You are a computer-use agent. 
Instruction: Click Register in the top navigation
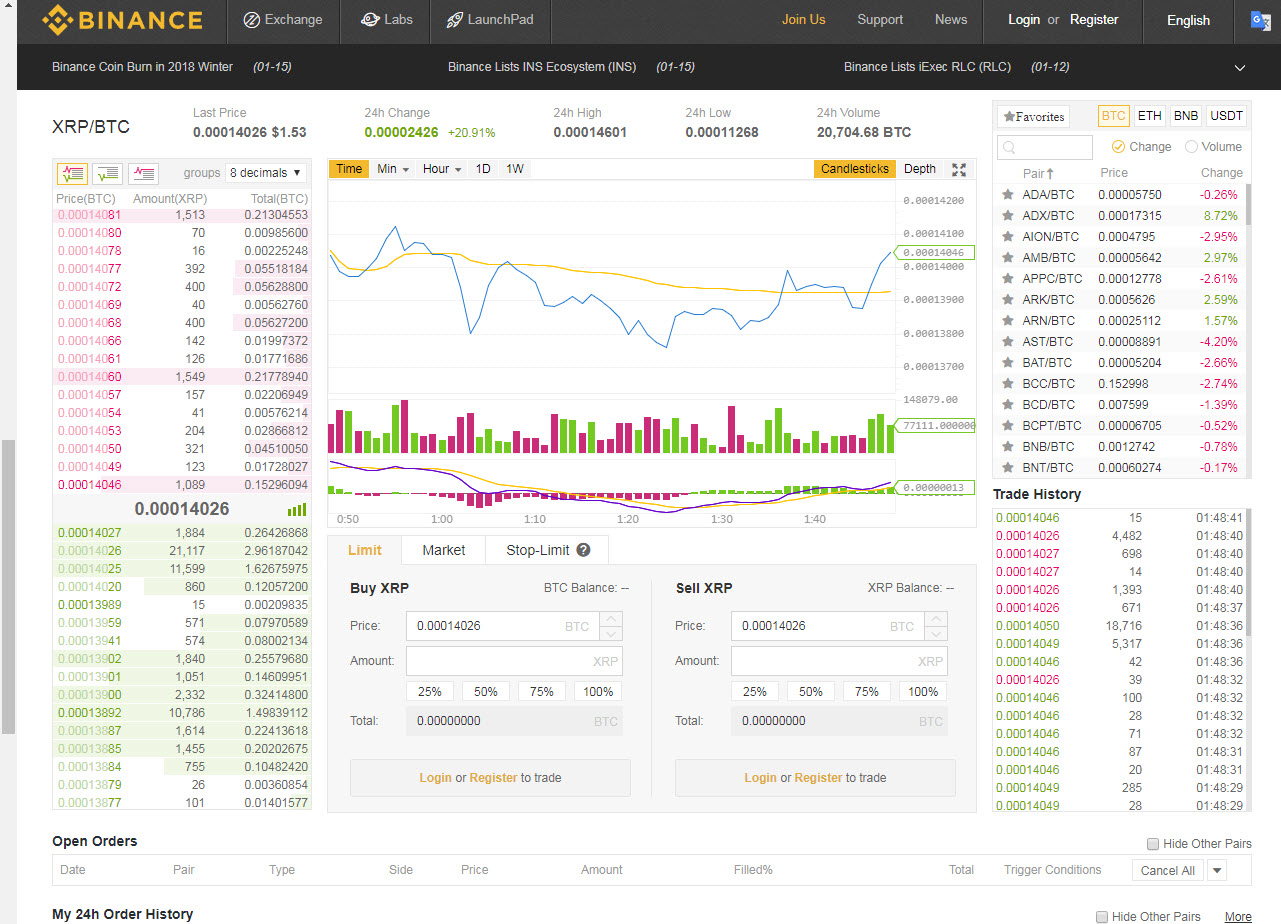pyautogui.click(x=1094, y=19)
